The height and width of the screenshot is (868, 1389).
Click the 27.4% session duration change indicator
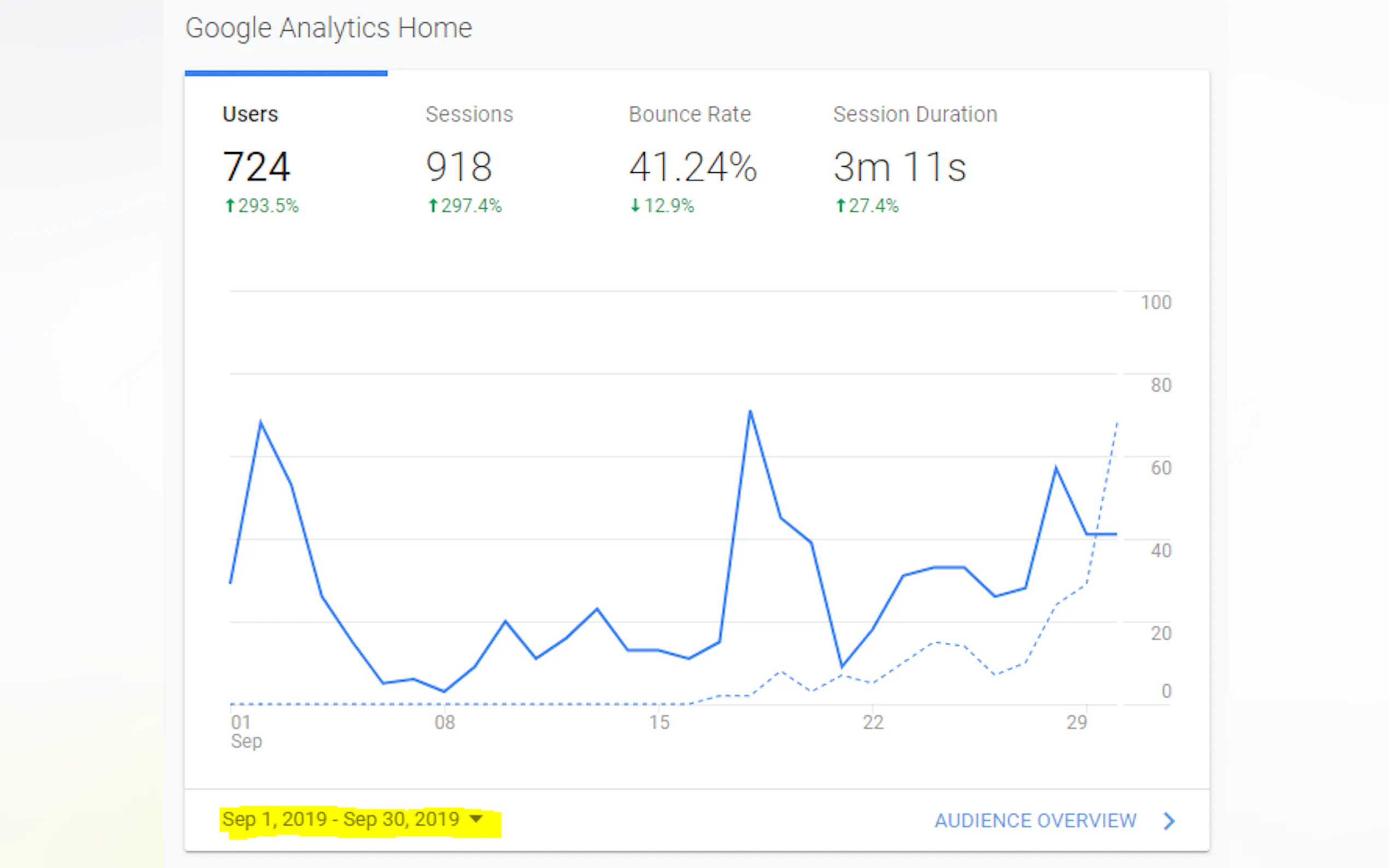tap(867, 206)
